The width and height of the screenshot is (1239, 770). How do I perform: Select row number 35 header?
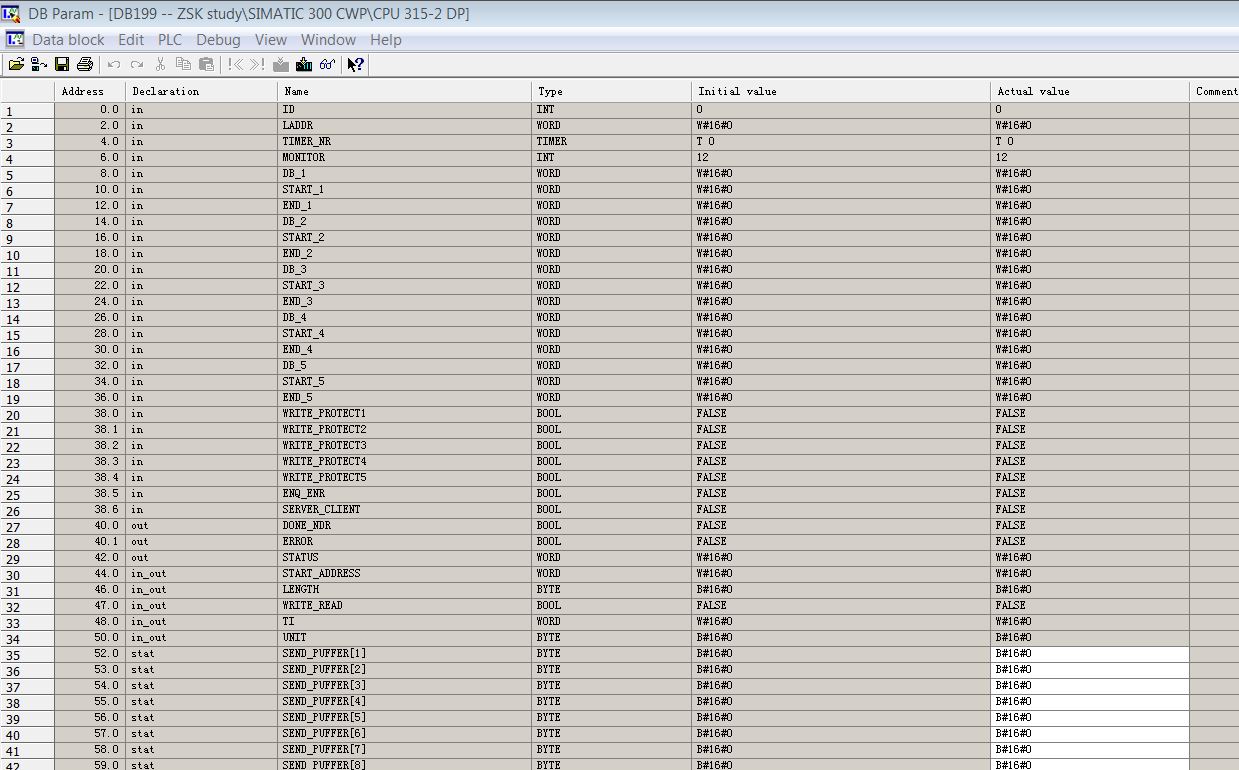pyautogui.click(x=27, y=654)
